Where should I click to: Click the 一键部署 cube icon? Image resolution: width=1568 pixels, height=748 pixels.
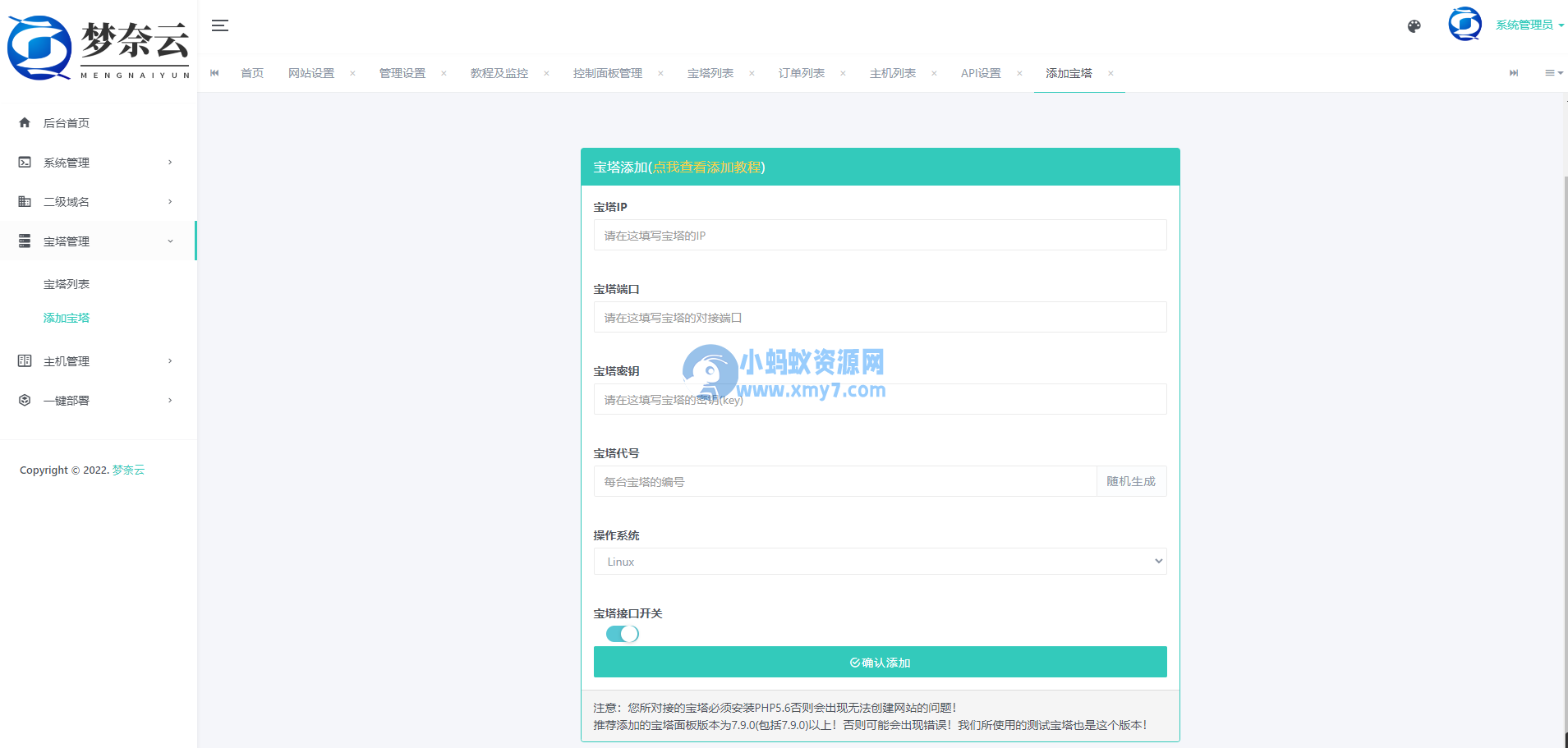coord(24,400)
